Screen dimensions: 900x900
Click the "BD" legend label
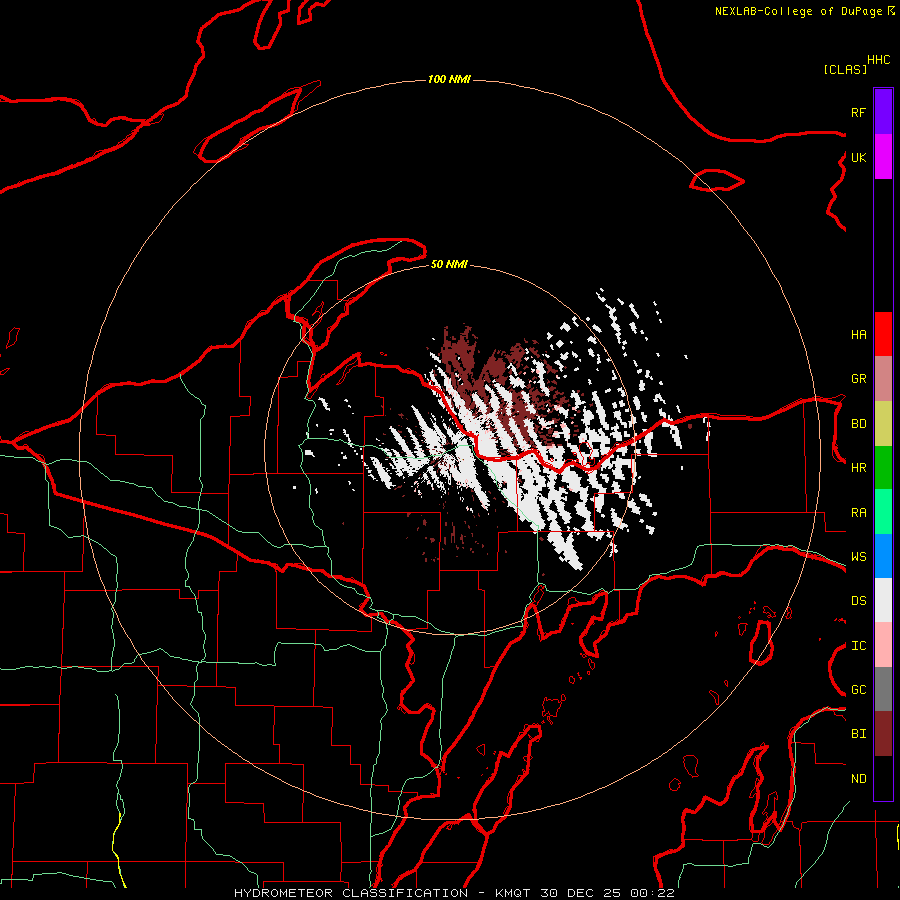click(x=858, y=424)
